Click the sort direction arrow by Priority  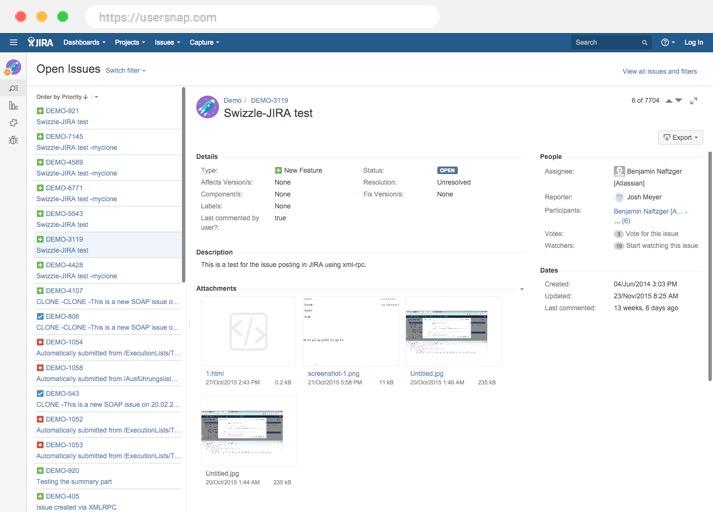(x=85, y=97)
